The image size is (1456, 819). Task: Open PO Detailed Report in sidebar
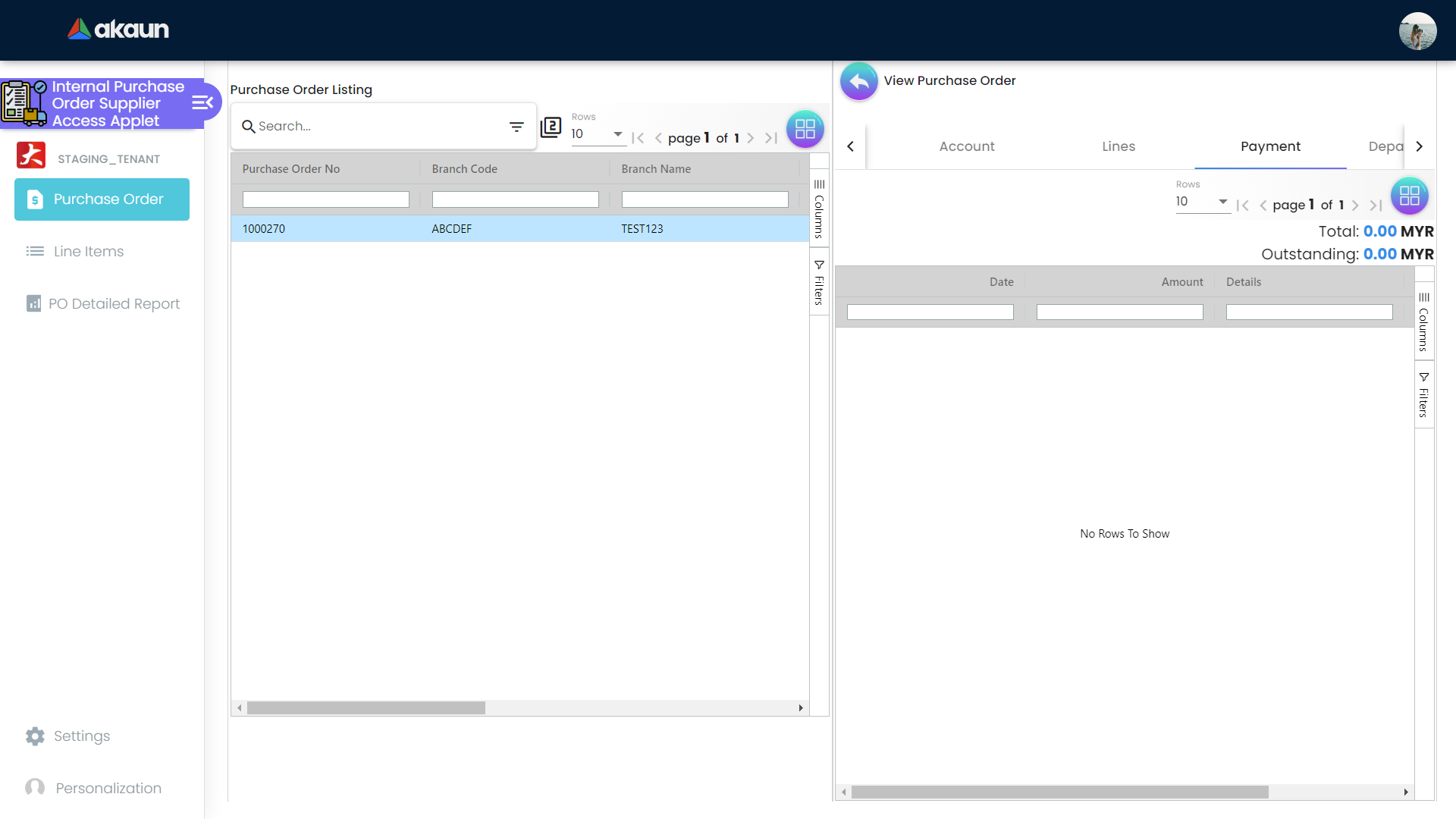[114, 303]
